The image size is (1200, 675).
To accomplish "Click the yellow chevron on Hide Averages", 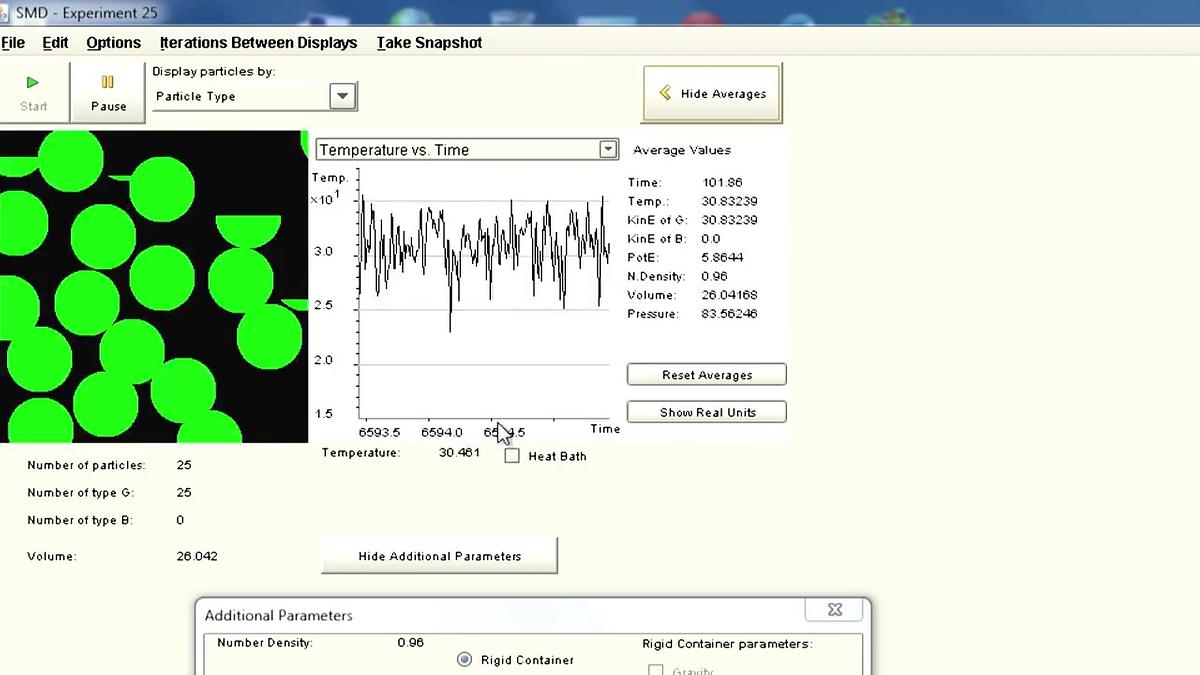I will click(x=665, y=92).
